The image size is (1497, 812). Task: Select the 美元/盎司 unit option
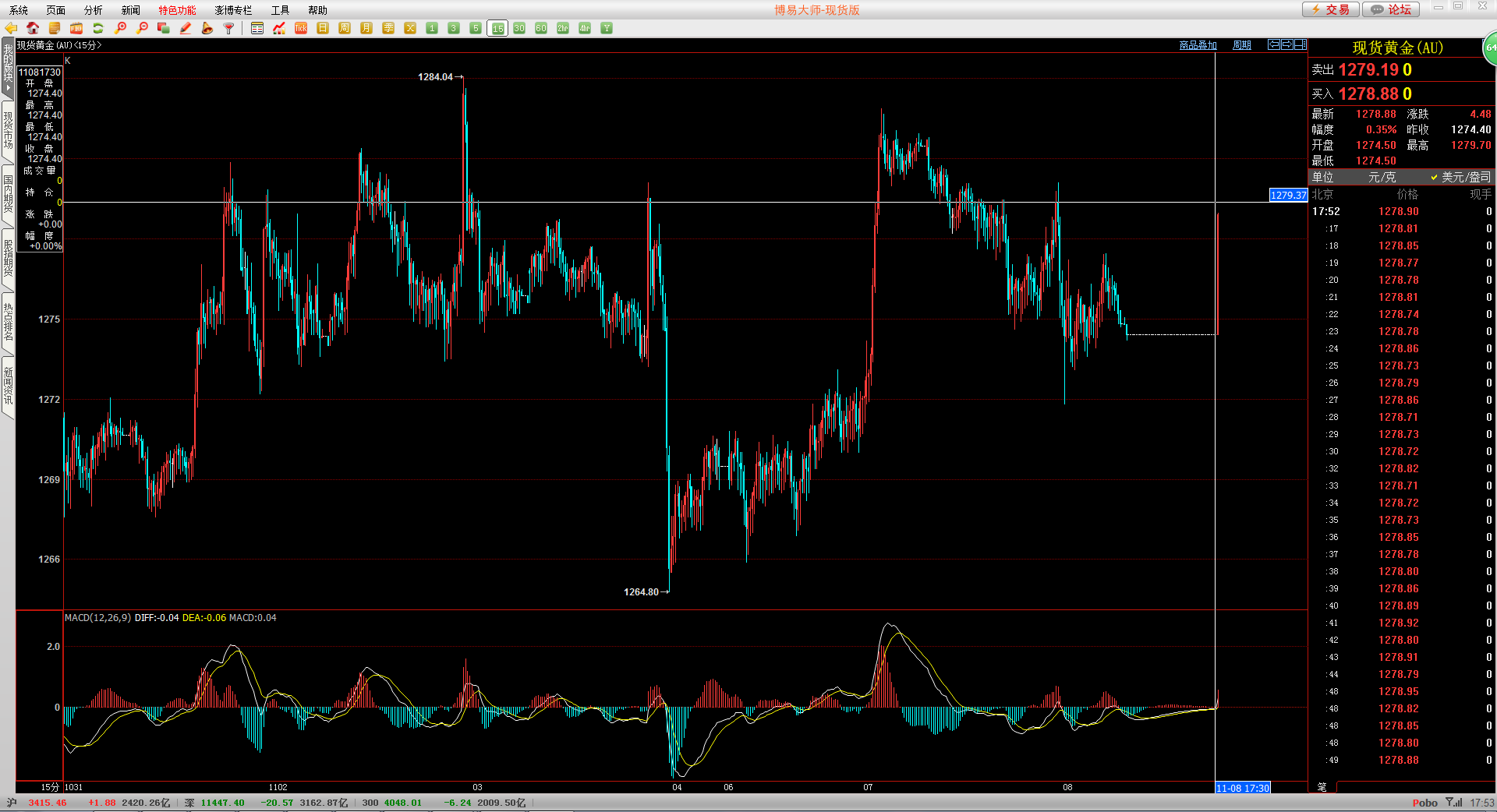point(1465,178)
